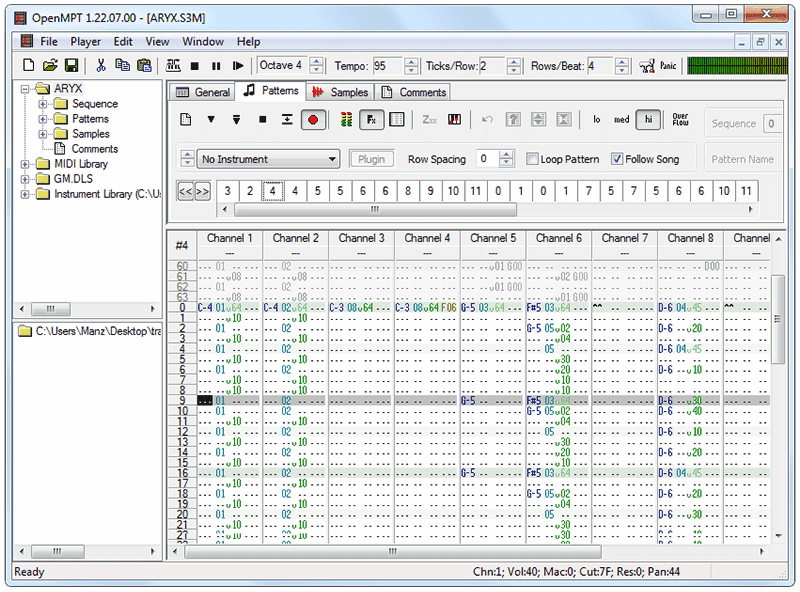Image resolution: width=800 pixels, height=592 pixels.
Task: Select the hi detail level toggle
Action: 648,120
